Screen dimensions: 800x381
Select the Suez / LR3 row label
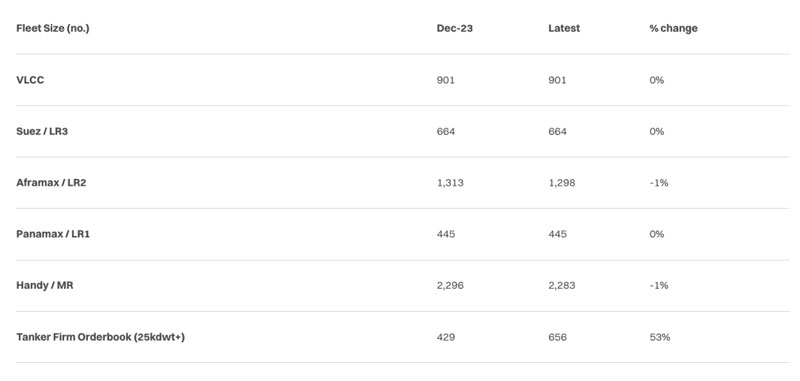(42, 132)
